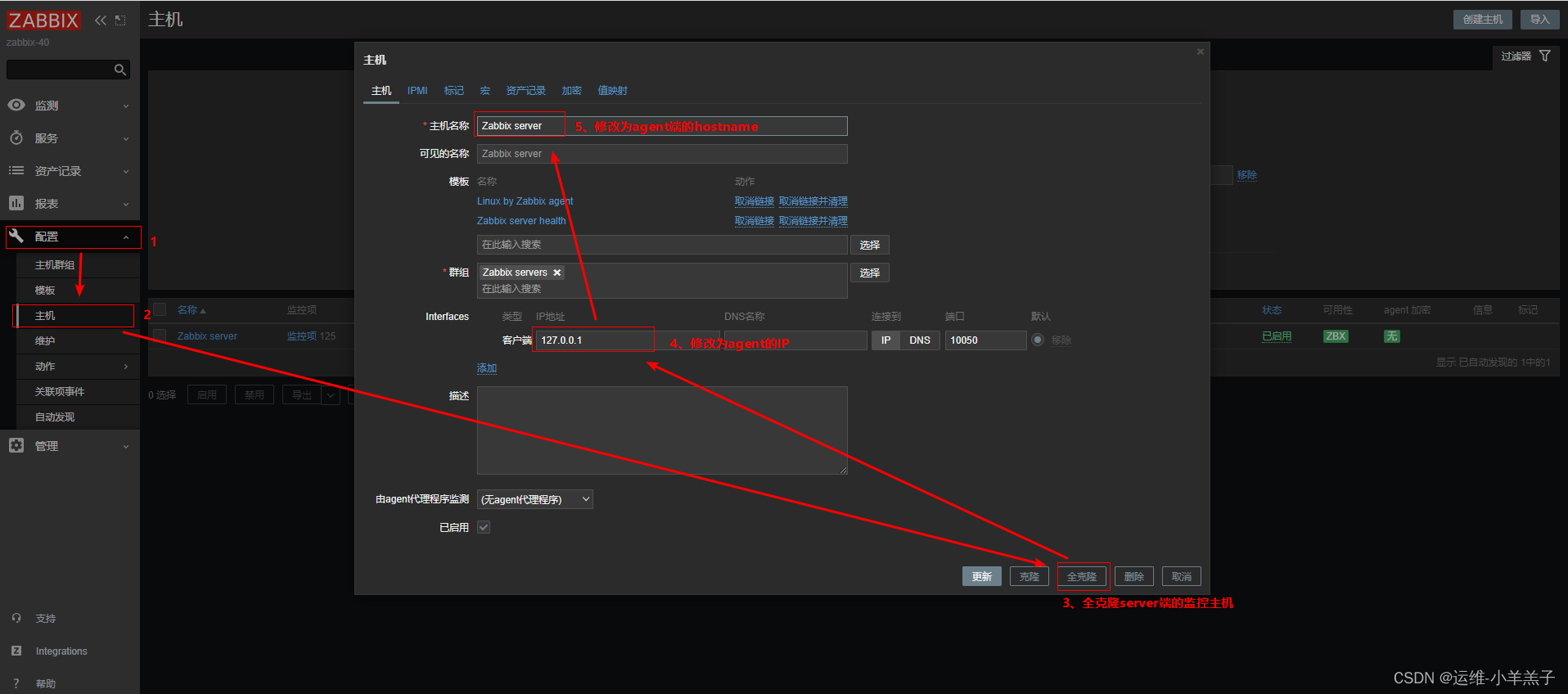1568x694 pixels.
Task: Click the search magnifier icon in sidebar
Action: pos(120,70)
